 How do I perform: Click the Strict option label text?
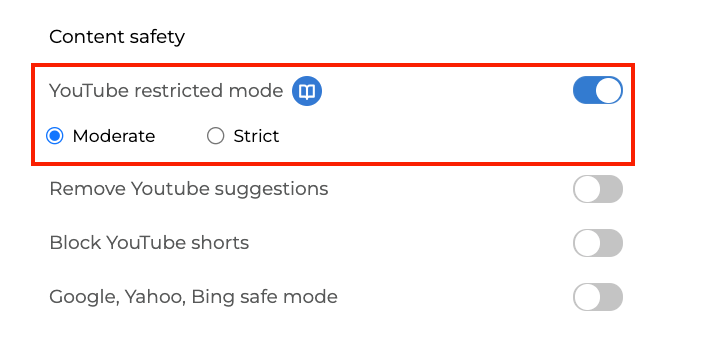tap(256, 136)
